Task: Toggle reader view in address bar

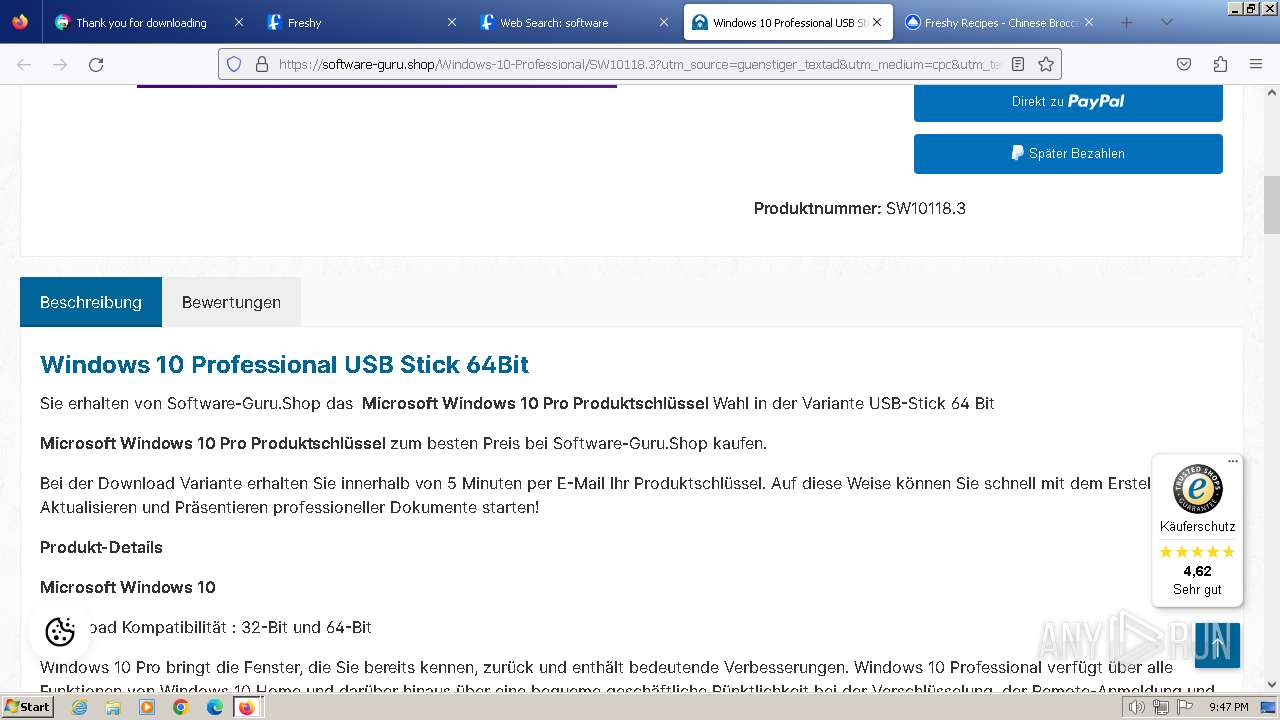Action: coord(1018,64)
